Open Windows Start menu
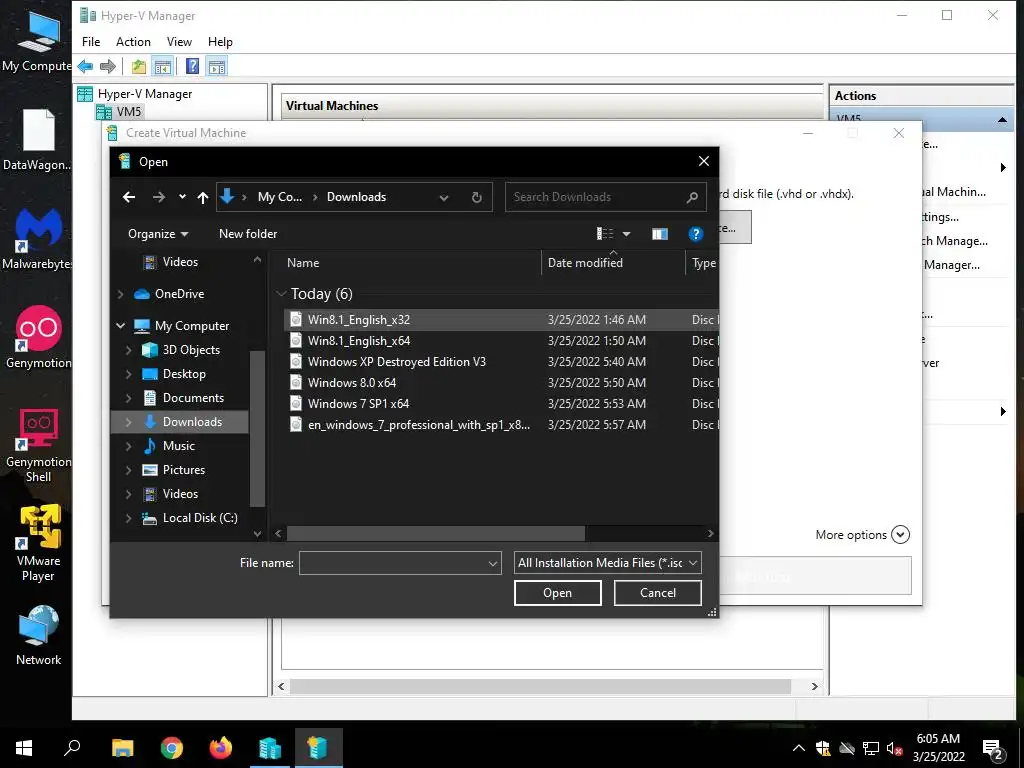This screenshot has height=768, width=1024. 24,748
